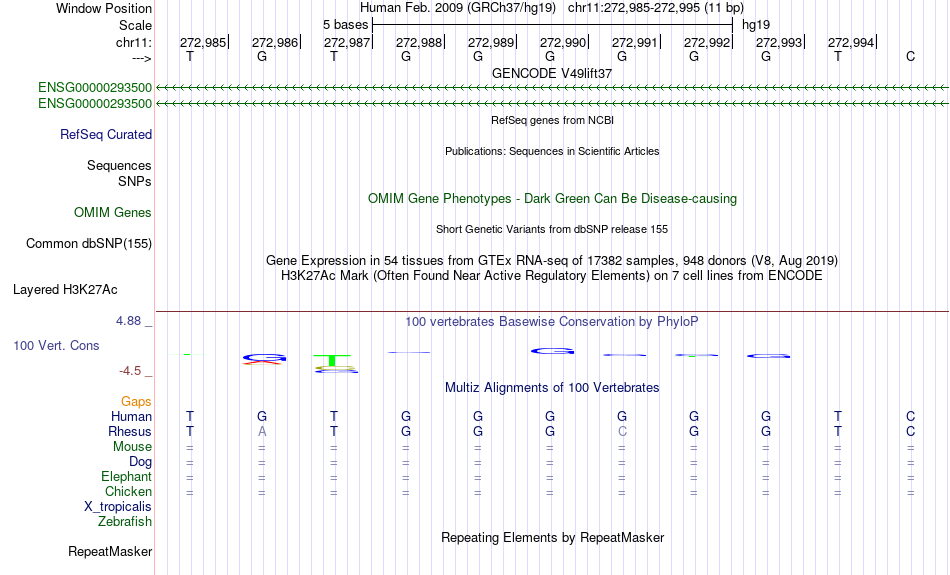
Task: Open the 100 Vert. Cons track label
Action: click(x=56, y=345)
